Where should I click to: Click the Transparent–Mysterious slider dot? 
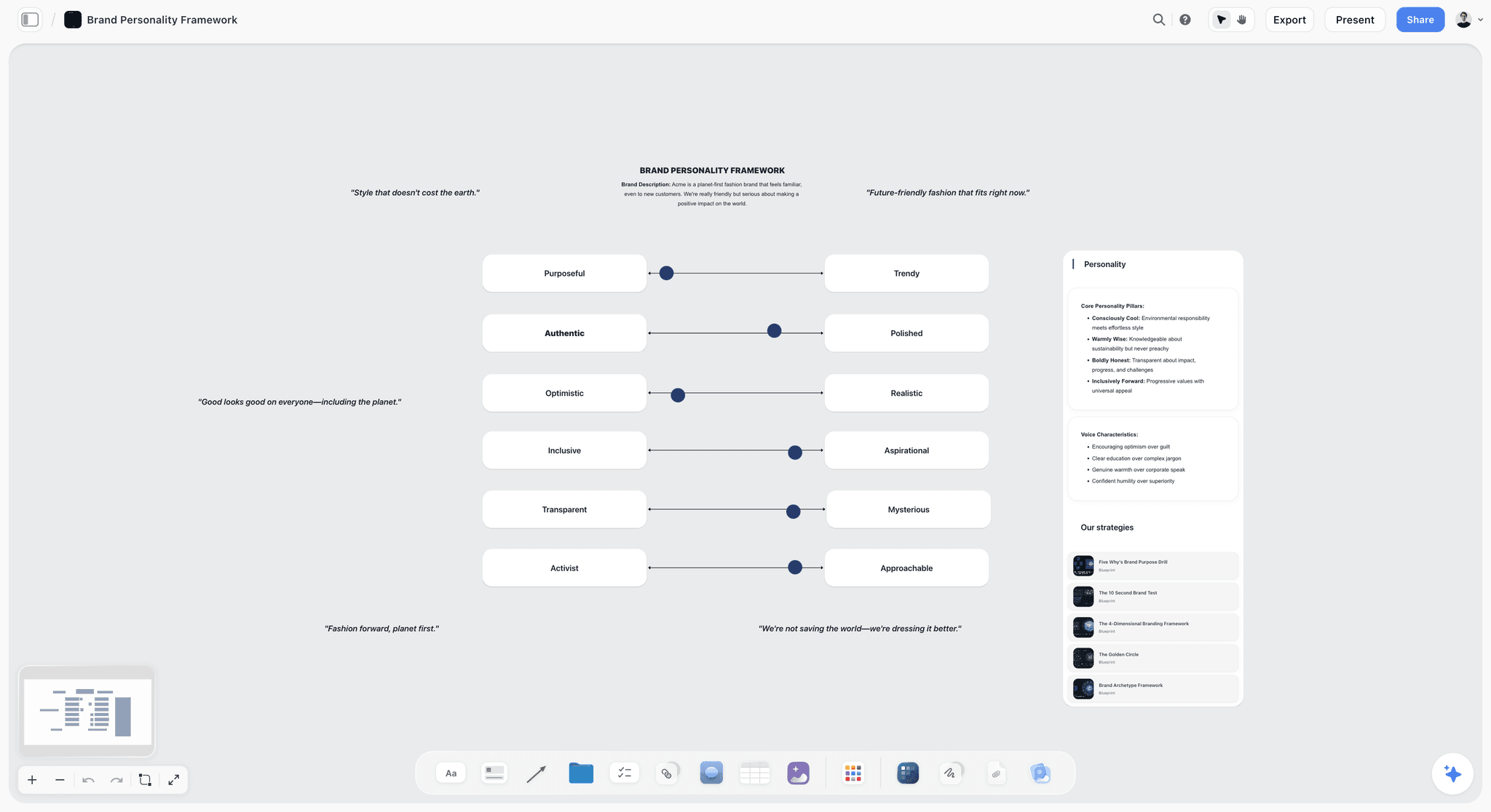click(794, 512)
